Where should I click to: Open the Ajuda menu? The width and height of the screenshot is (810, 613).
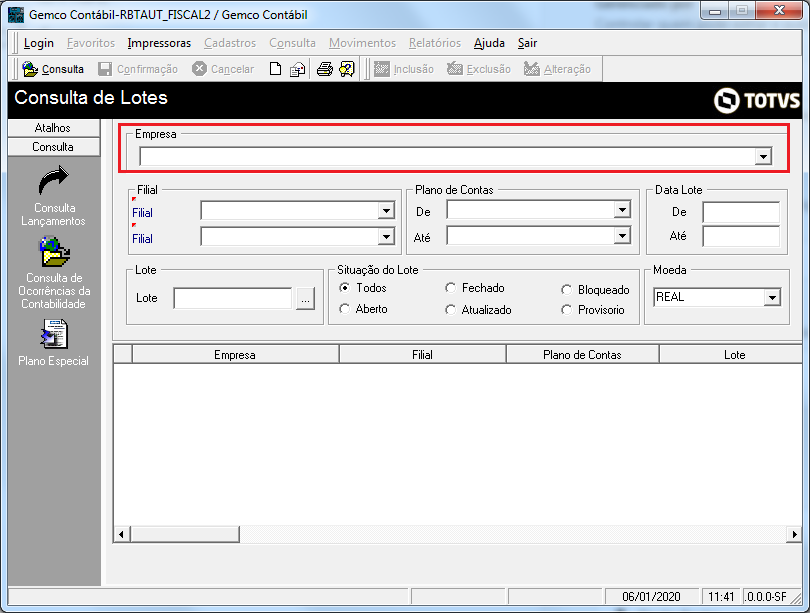click(489, 43)
